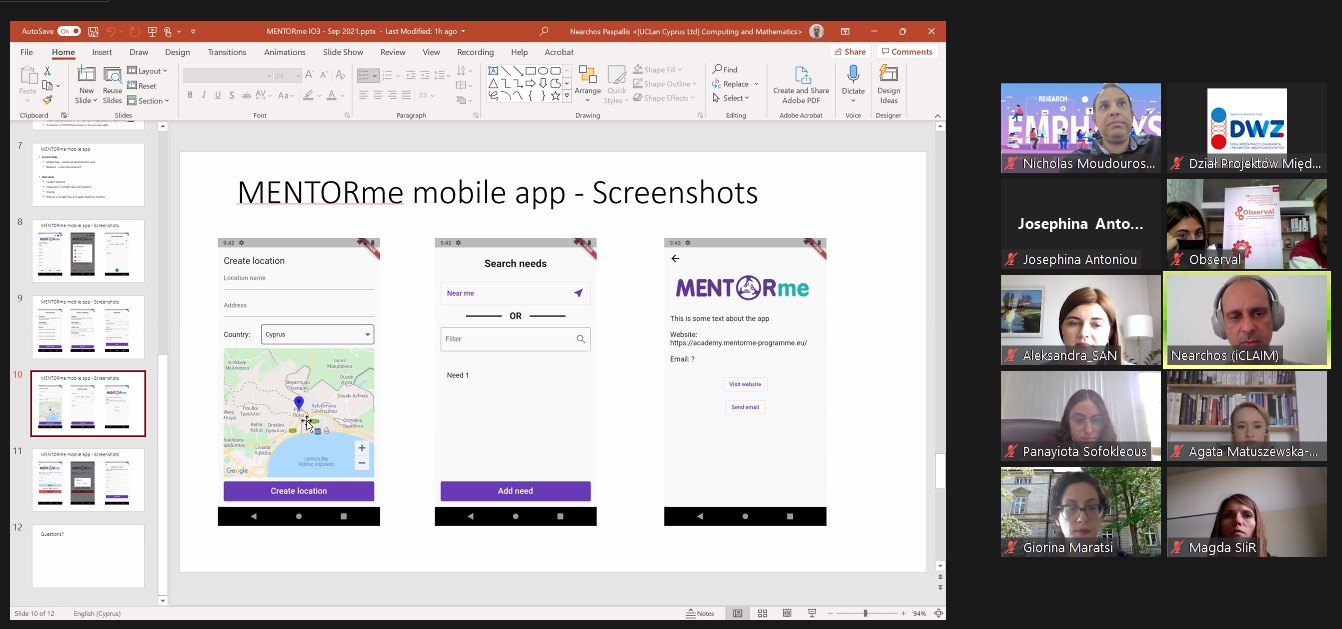1342x629 pixels.
Task: Select the slide 9 thumbnail
Action: pos(88,327)
